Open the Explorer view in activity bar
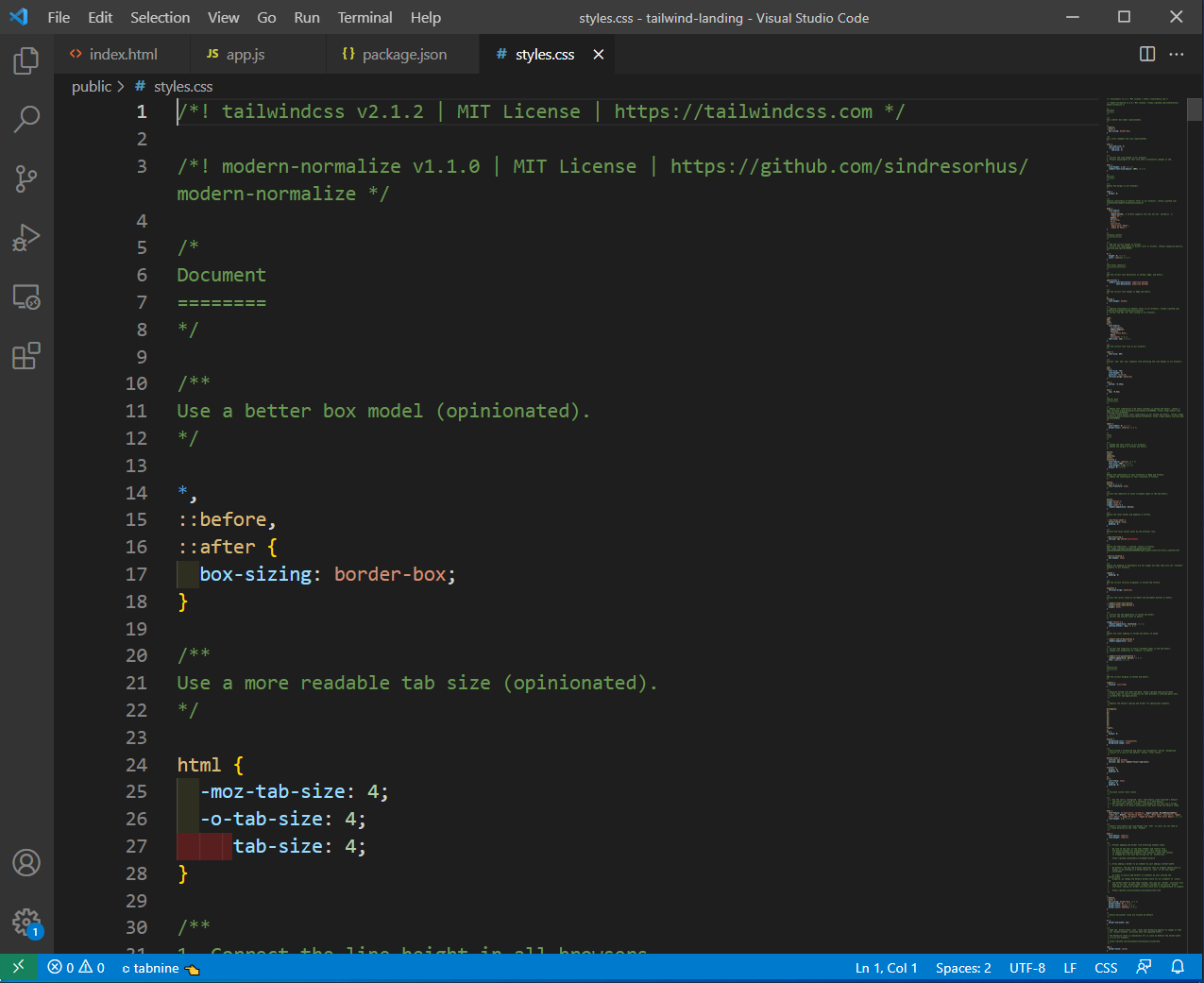This screenshot has height=983, width=1204. pyautogui.click(x=26, y=61)
